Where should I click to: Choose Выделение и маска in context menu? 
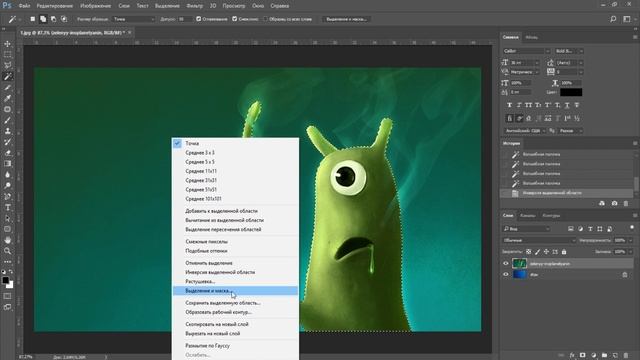235,291
